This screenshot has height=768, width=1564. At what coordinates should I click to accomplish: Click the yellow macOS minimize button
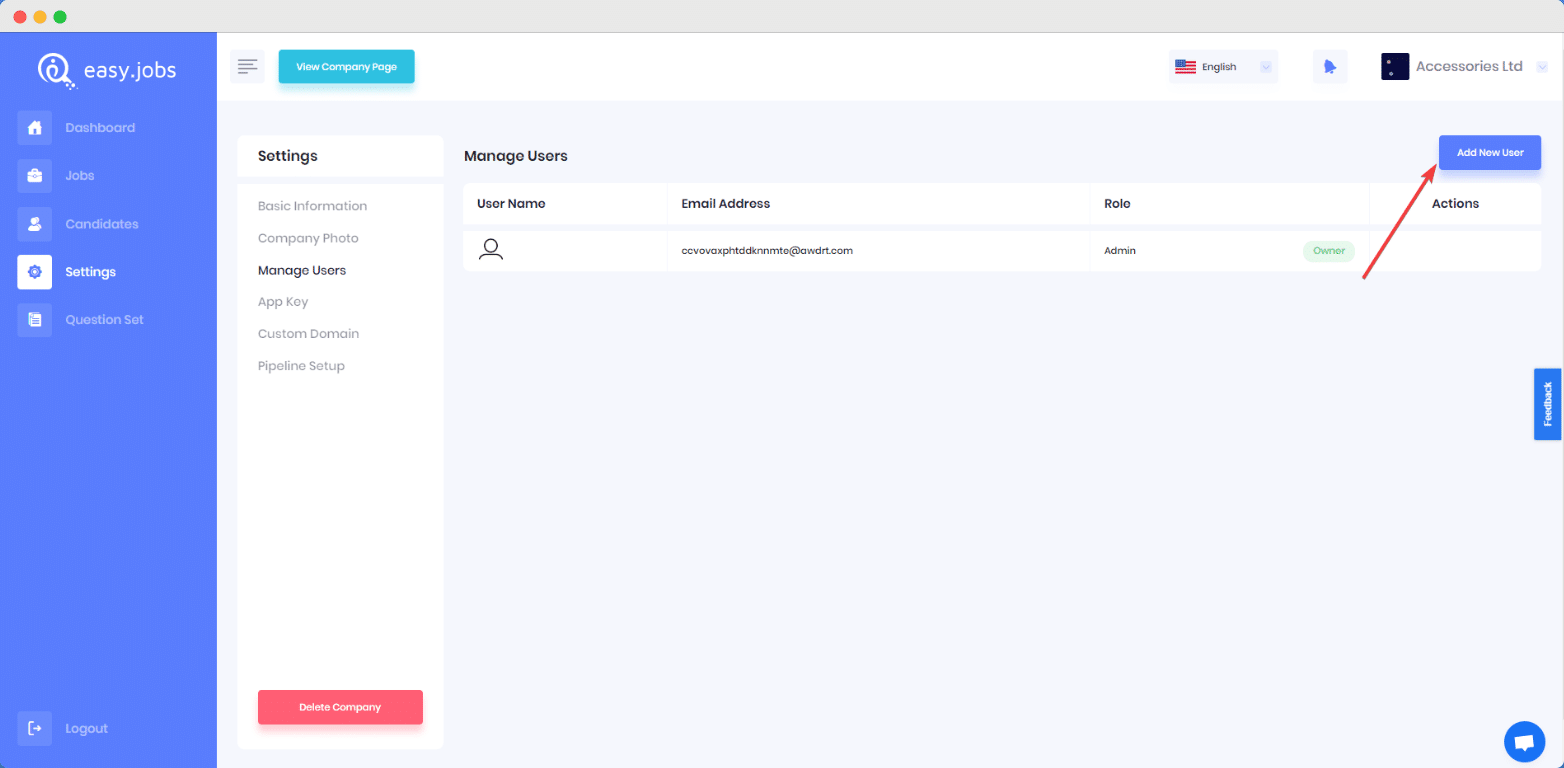click(x=40, y=17)
